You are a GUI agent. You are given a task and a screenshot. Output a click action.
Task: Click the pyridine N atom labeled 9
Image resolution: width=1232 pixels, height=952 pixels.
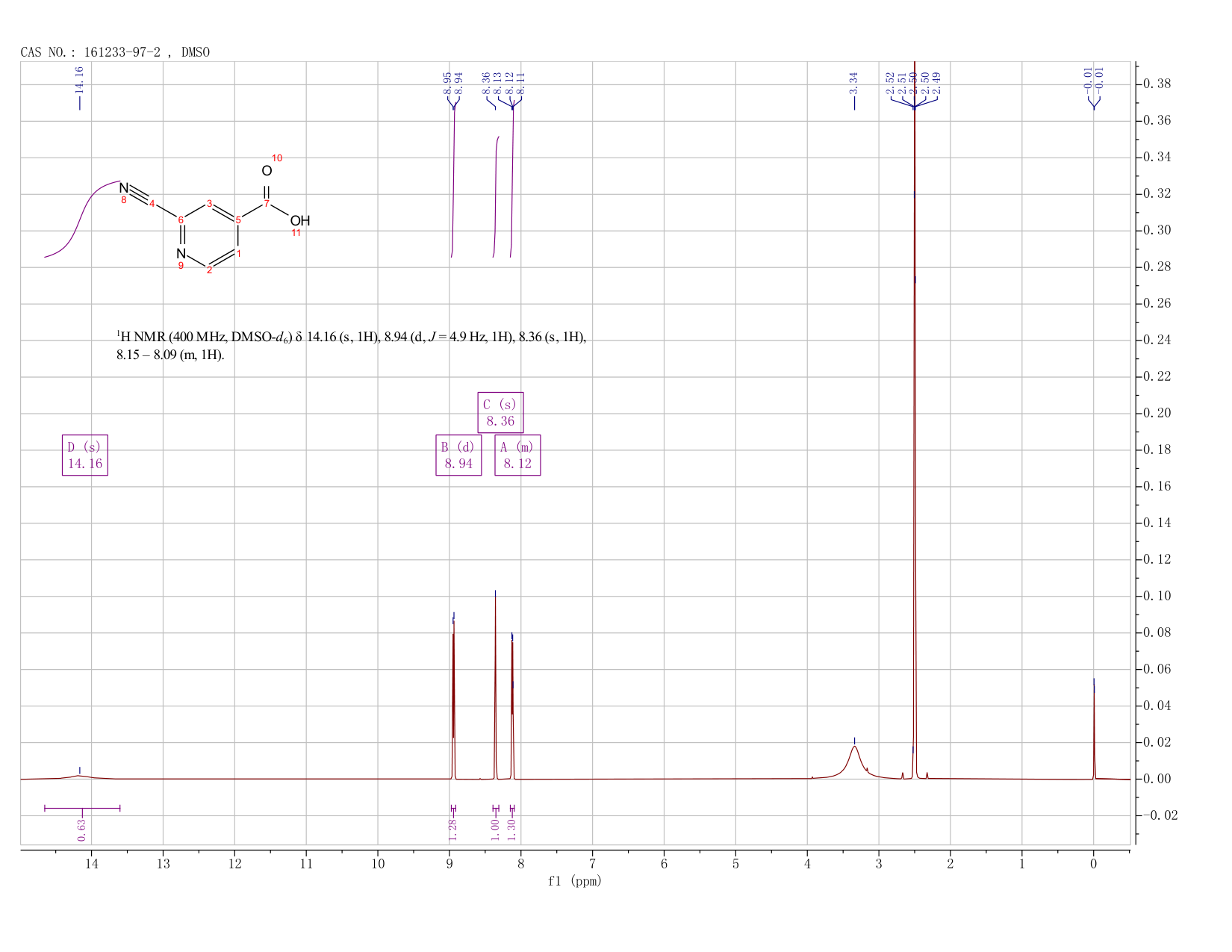[181, 254]
